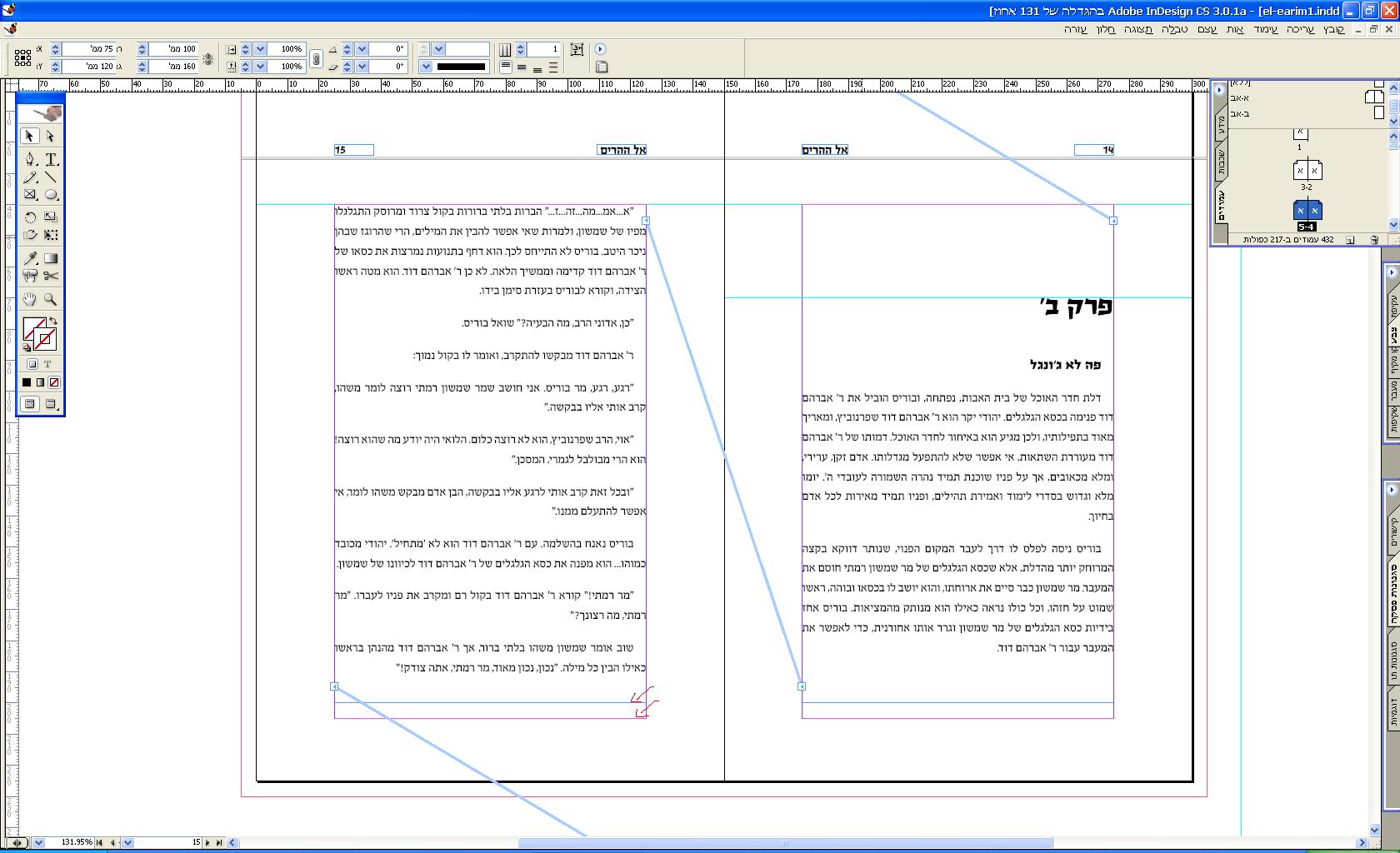Set vertical justification to top align
Screen dimensions: 1400x853
[506, 67]
